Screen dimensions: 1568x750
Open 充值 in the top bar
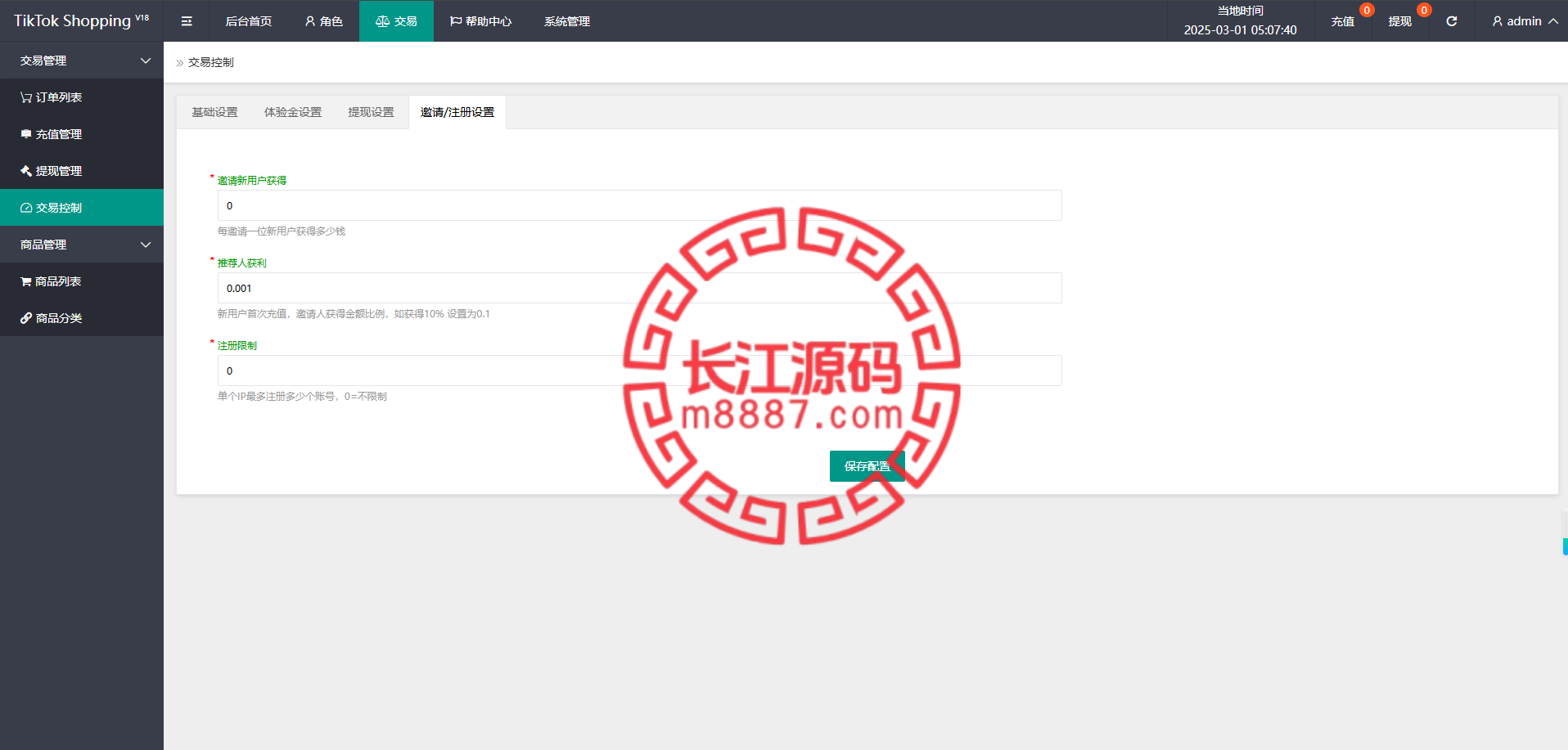[1342, 21]
